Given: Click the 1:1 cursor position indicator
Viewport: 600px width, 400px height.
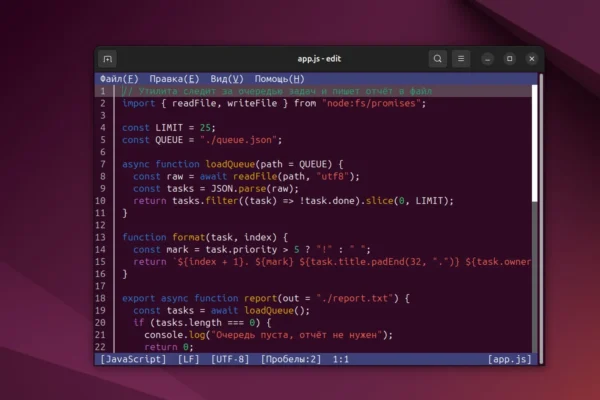Looking at the screenshot, I should point(341,359).
